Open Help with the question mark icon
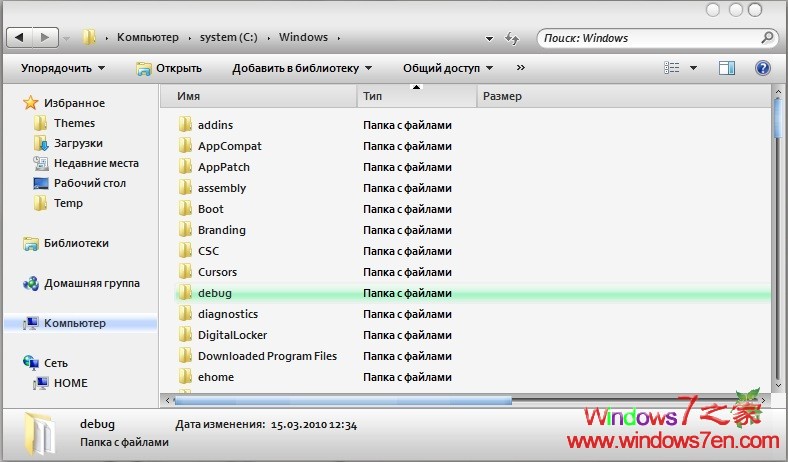Image resolution: width=788 pixels, height=462 pixels. 762,68
